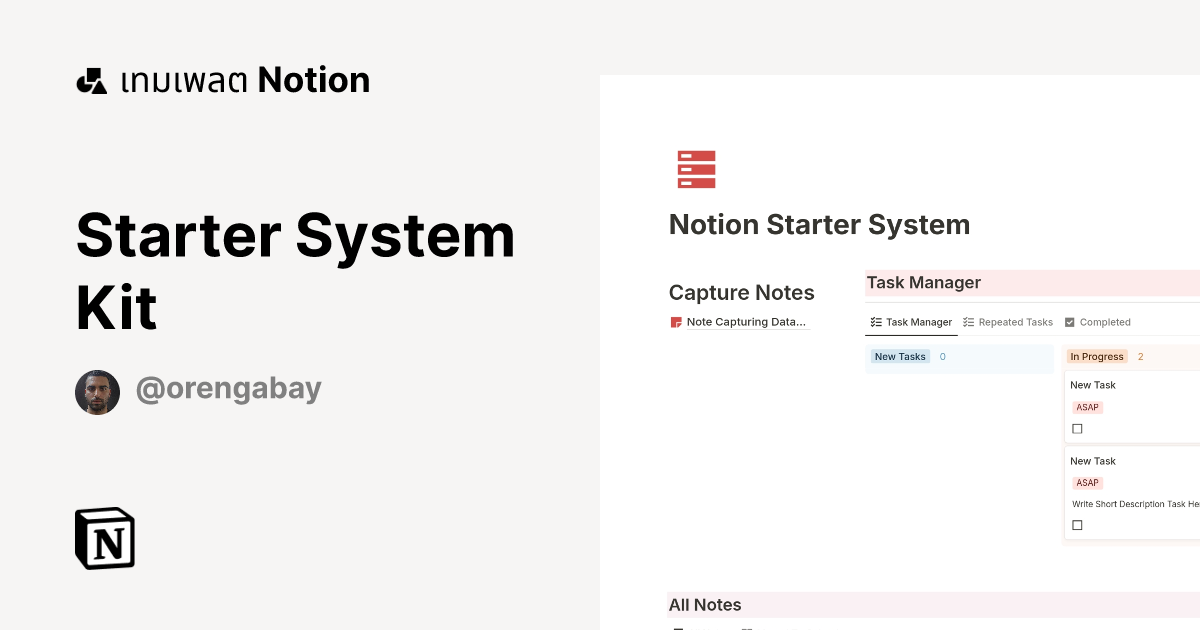Click the @orengabay profile avatar

tap(97, 391)
